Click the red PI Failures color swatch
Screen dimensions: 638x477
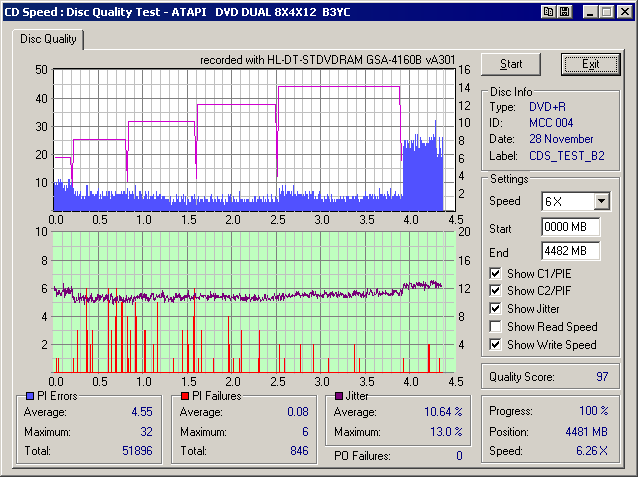pyautogui.click(x=185, y=396)
